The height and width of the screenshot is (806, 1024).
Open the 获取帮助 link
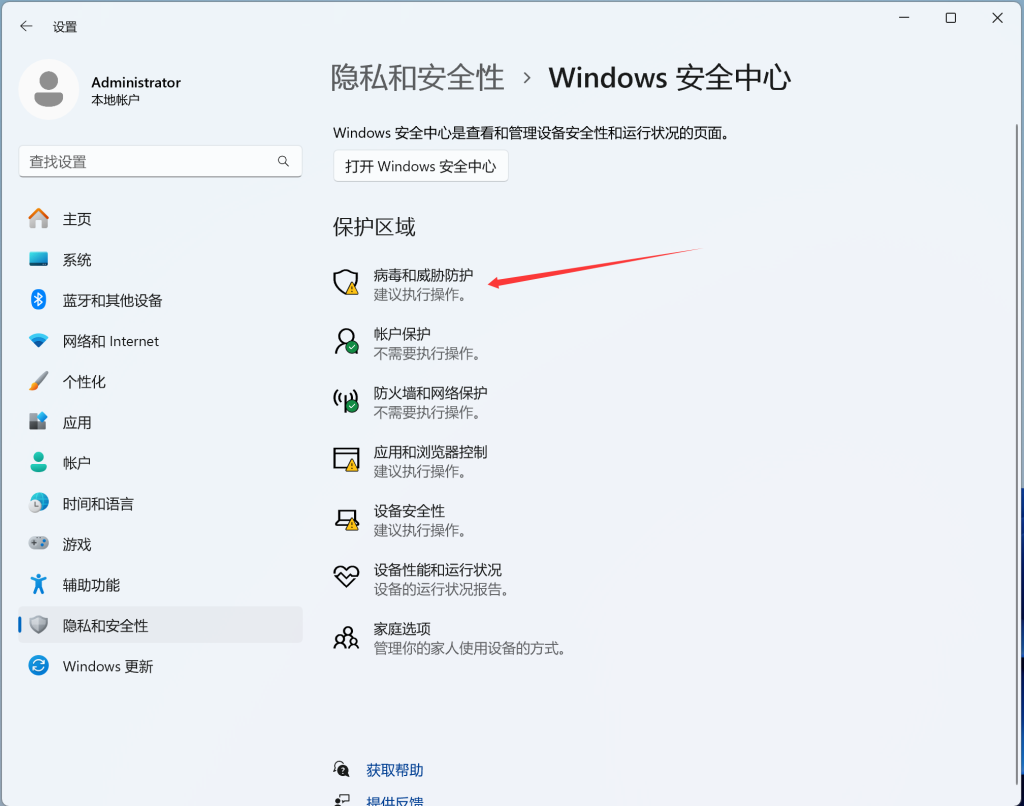coord(394,770)
